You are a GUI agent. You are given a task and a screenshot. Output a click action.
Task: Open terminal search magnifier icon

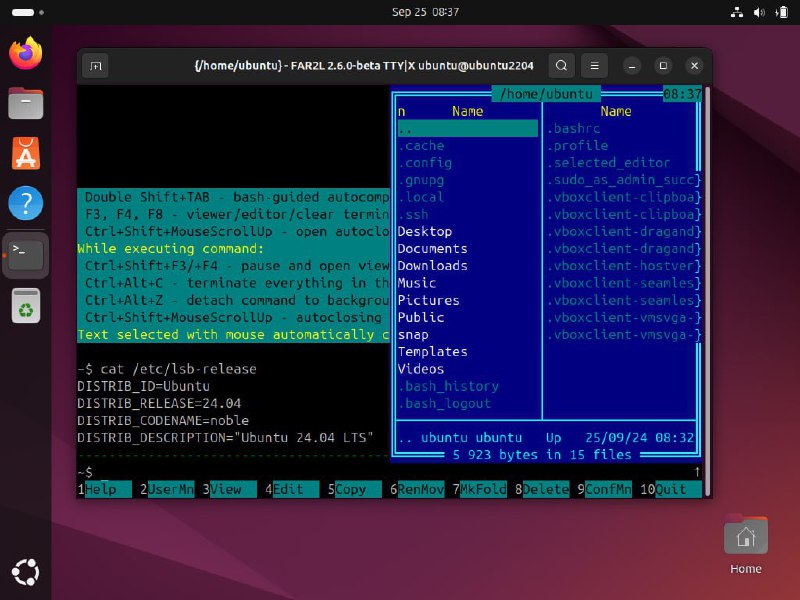tap(561, 66)
